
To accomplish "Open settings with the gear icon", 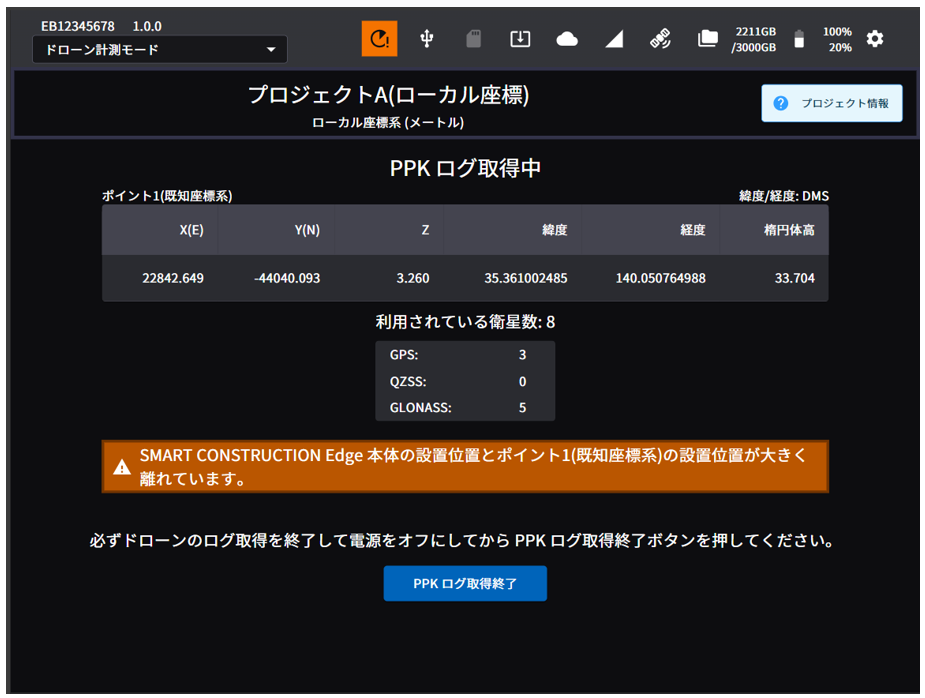I will pyautogui.click(x=875, y=39).
